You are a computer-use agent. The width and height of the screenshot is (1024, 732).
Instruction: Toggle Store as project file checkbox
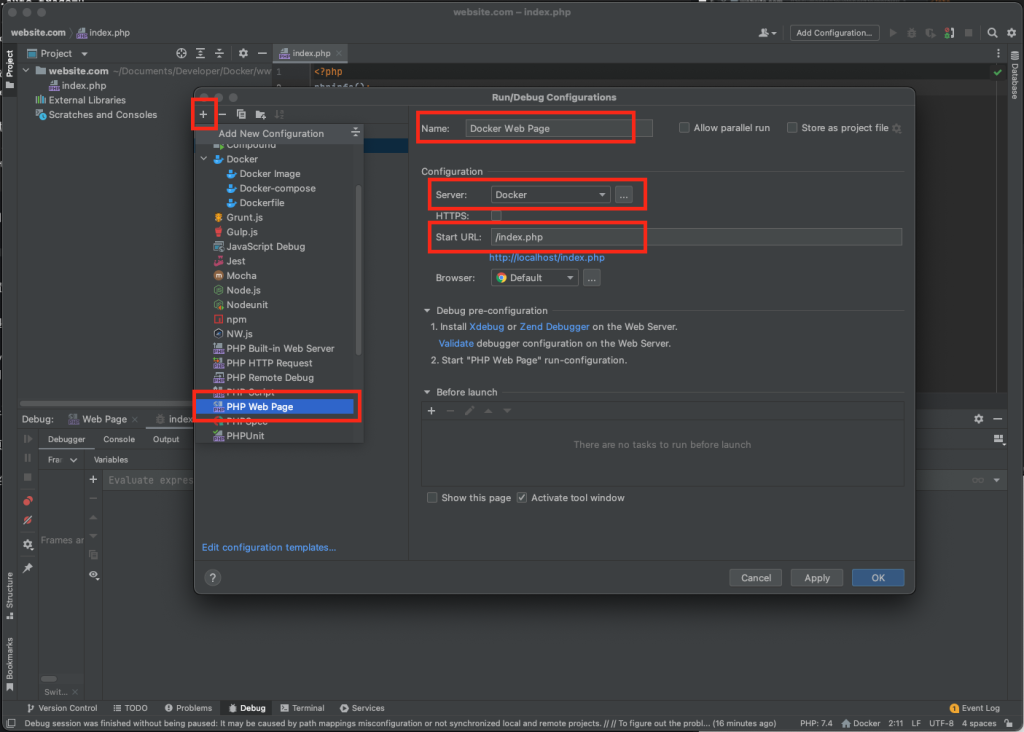tap(792, 128)
